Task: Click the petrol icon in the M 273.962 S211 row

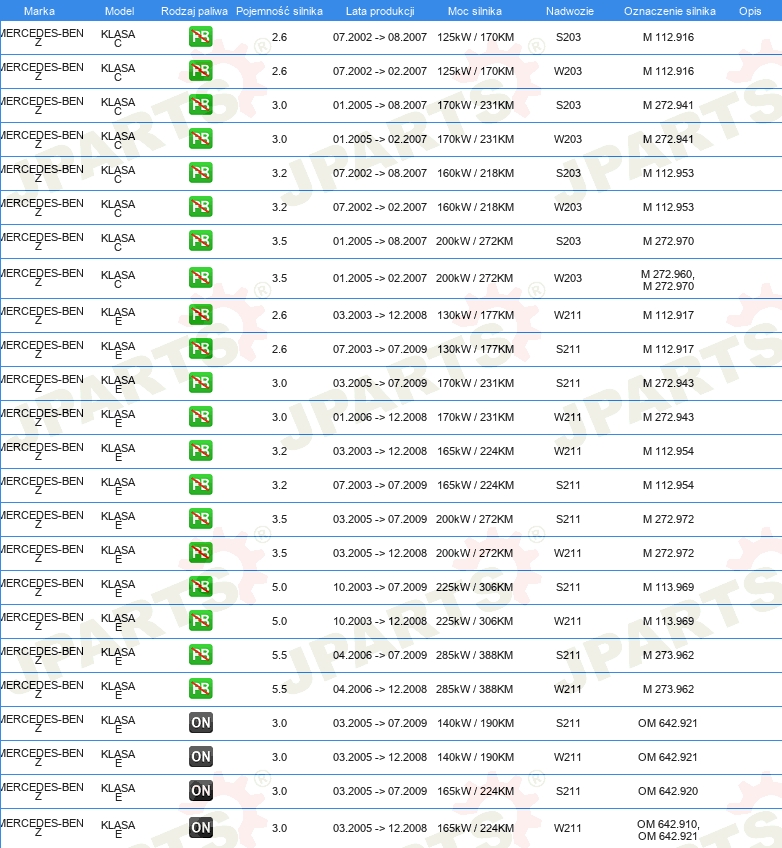Action: tap(201, 655)
